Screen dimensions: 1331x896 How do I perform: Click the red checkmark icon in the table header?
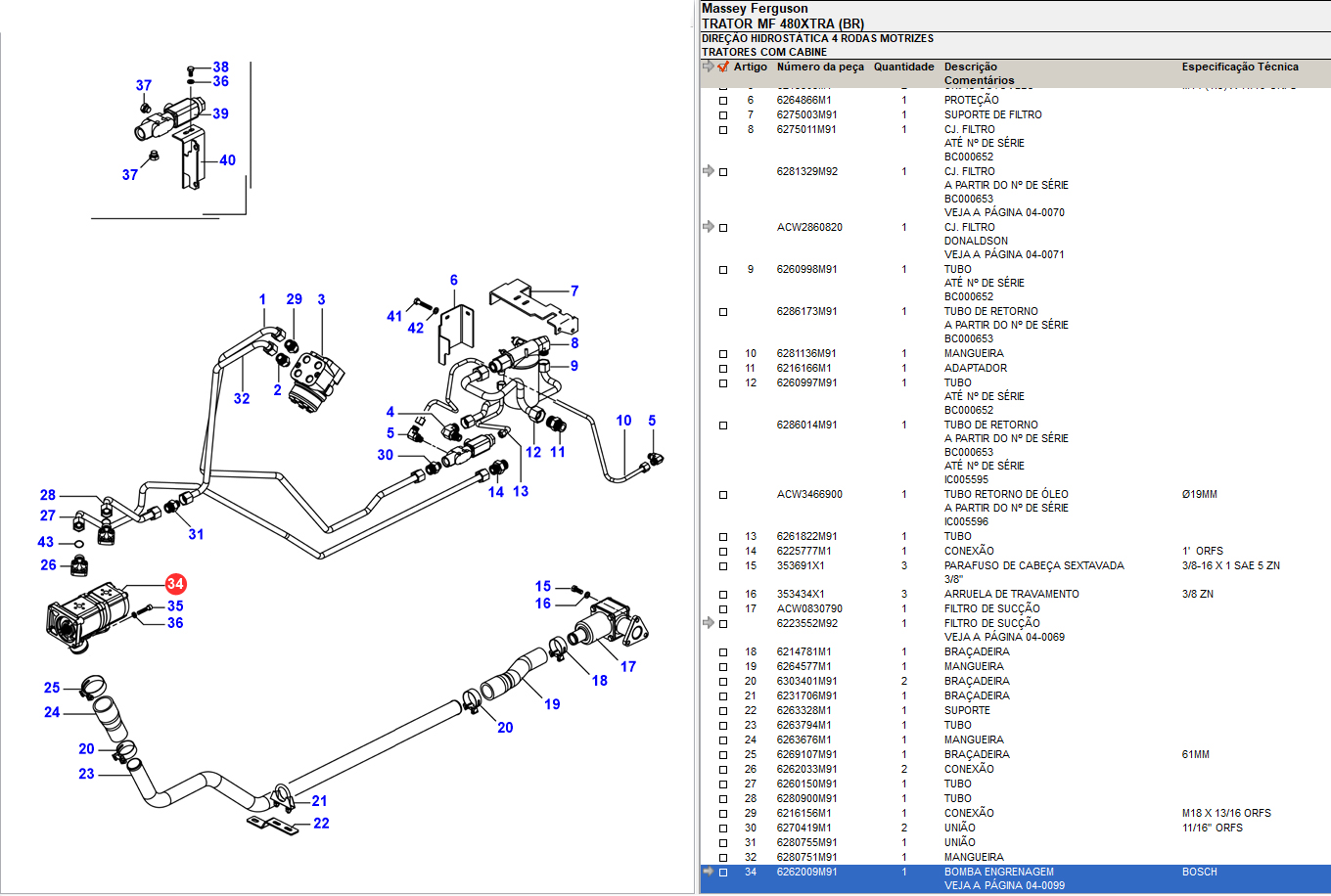point(723,67)
